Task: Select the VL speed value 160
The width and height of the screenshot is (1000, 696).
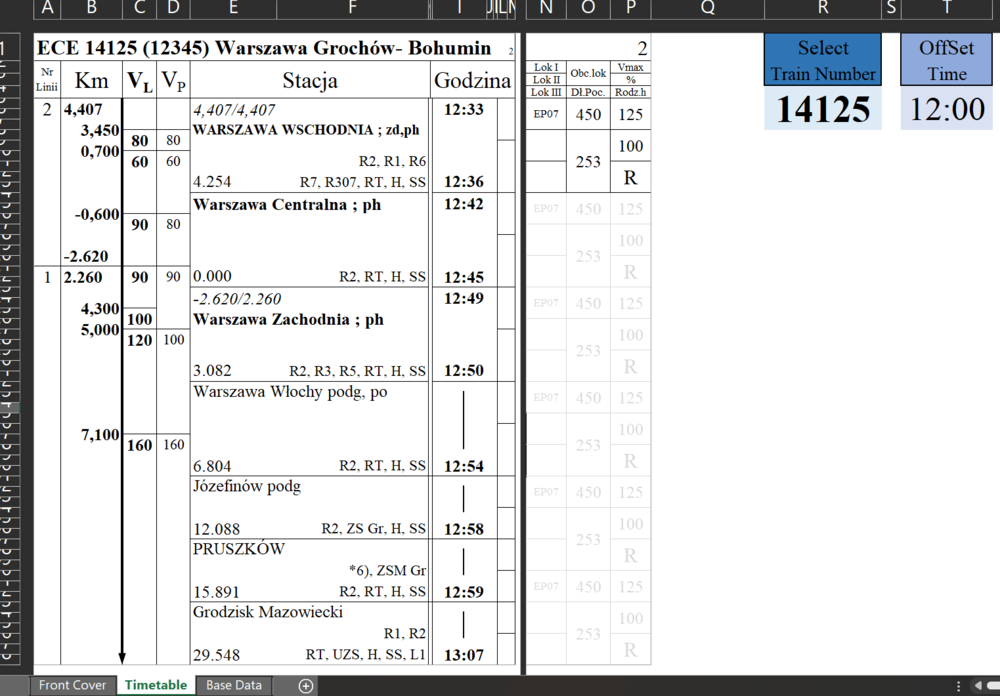Action: pyautogui.click(x=139, y=445)
